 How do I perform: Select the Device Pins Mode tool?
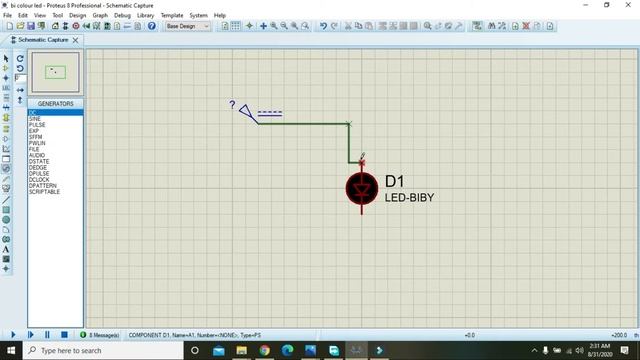[6, 139]
